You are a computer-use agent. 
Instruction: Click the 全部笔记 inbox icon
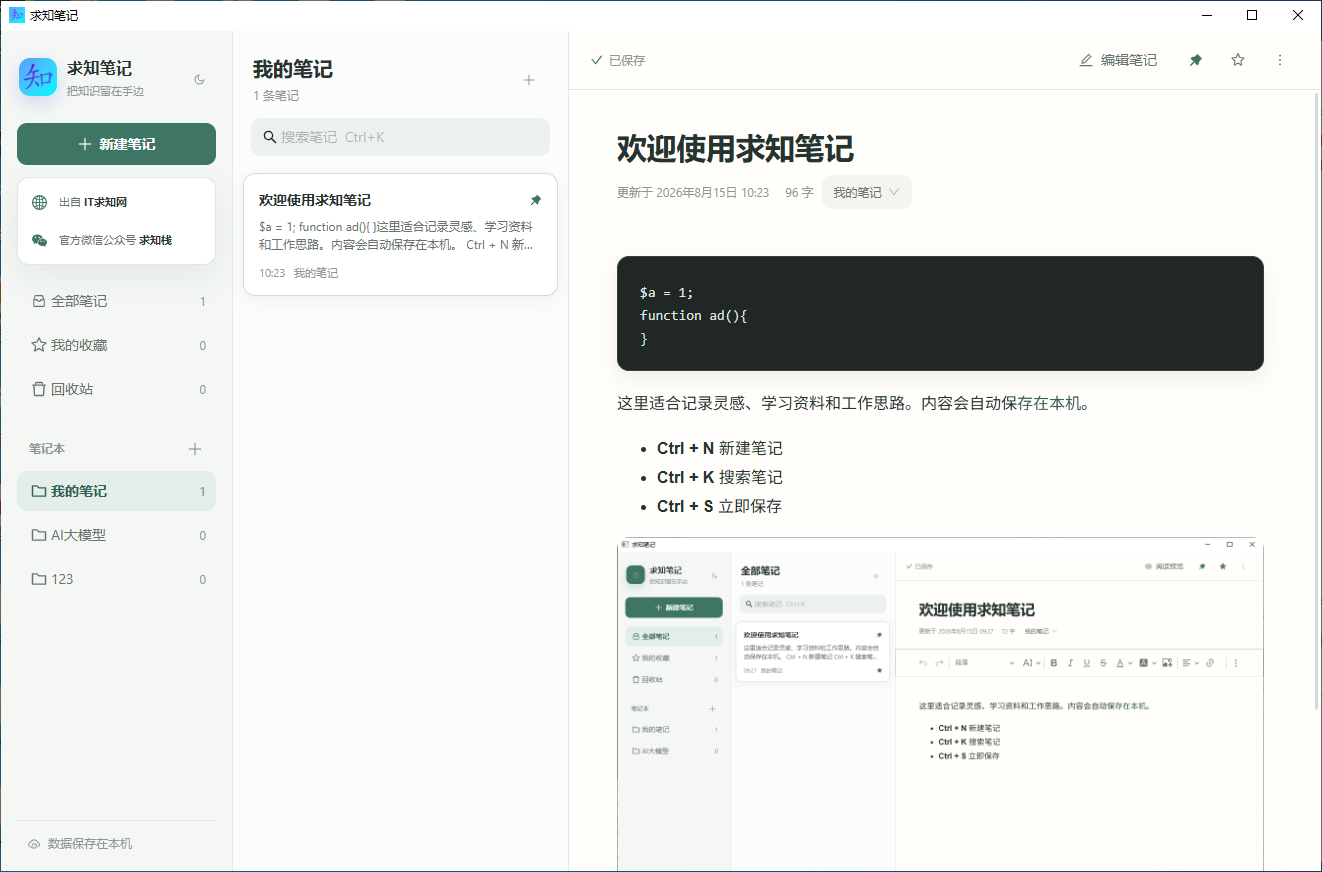[38, 301]
